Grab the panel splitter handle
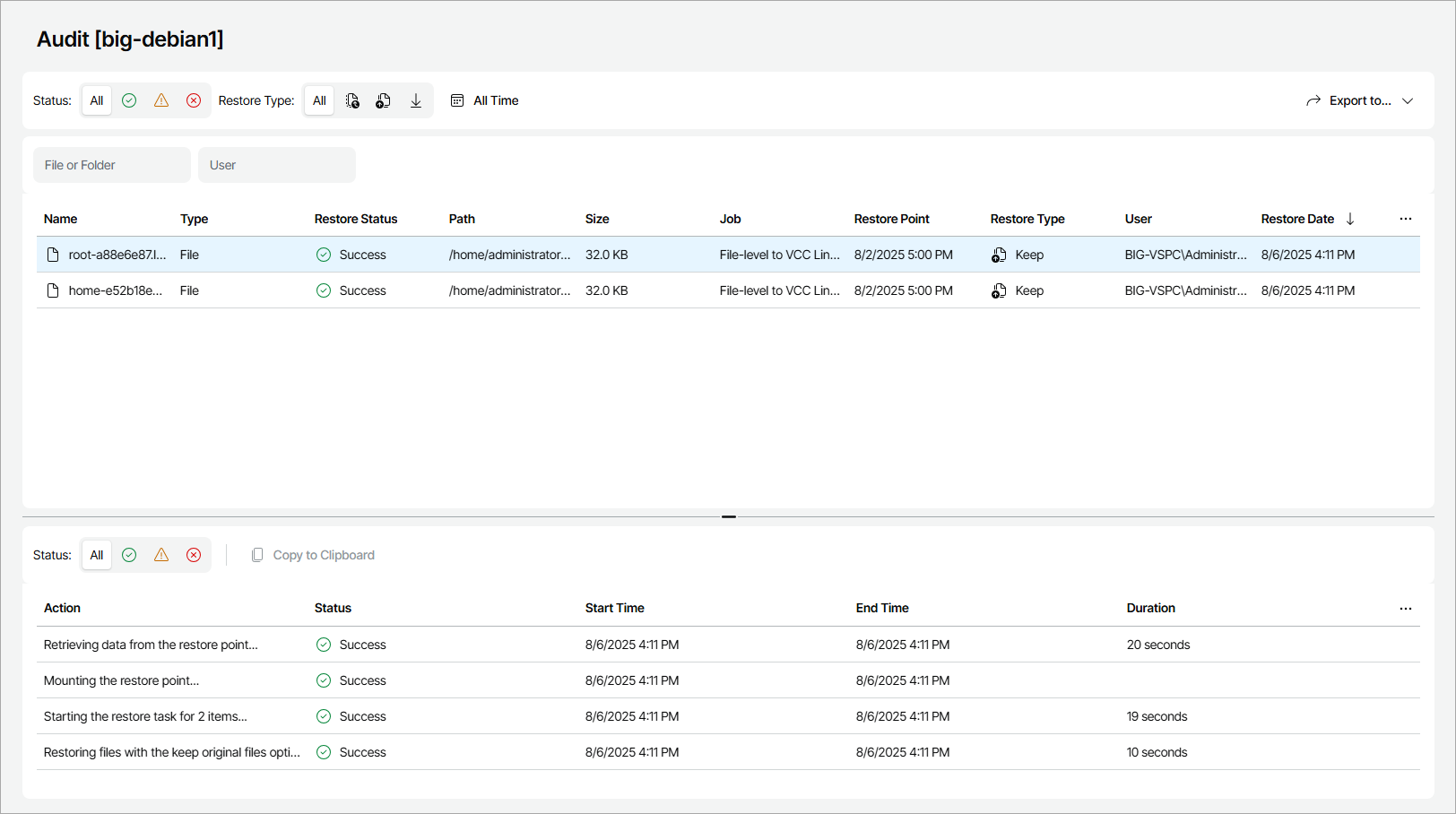The image size is (1456, 814). pyautogui.click(x=728, y=516)
